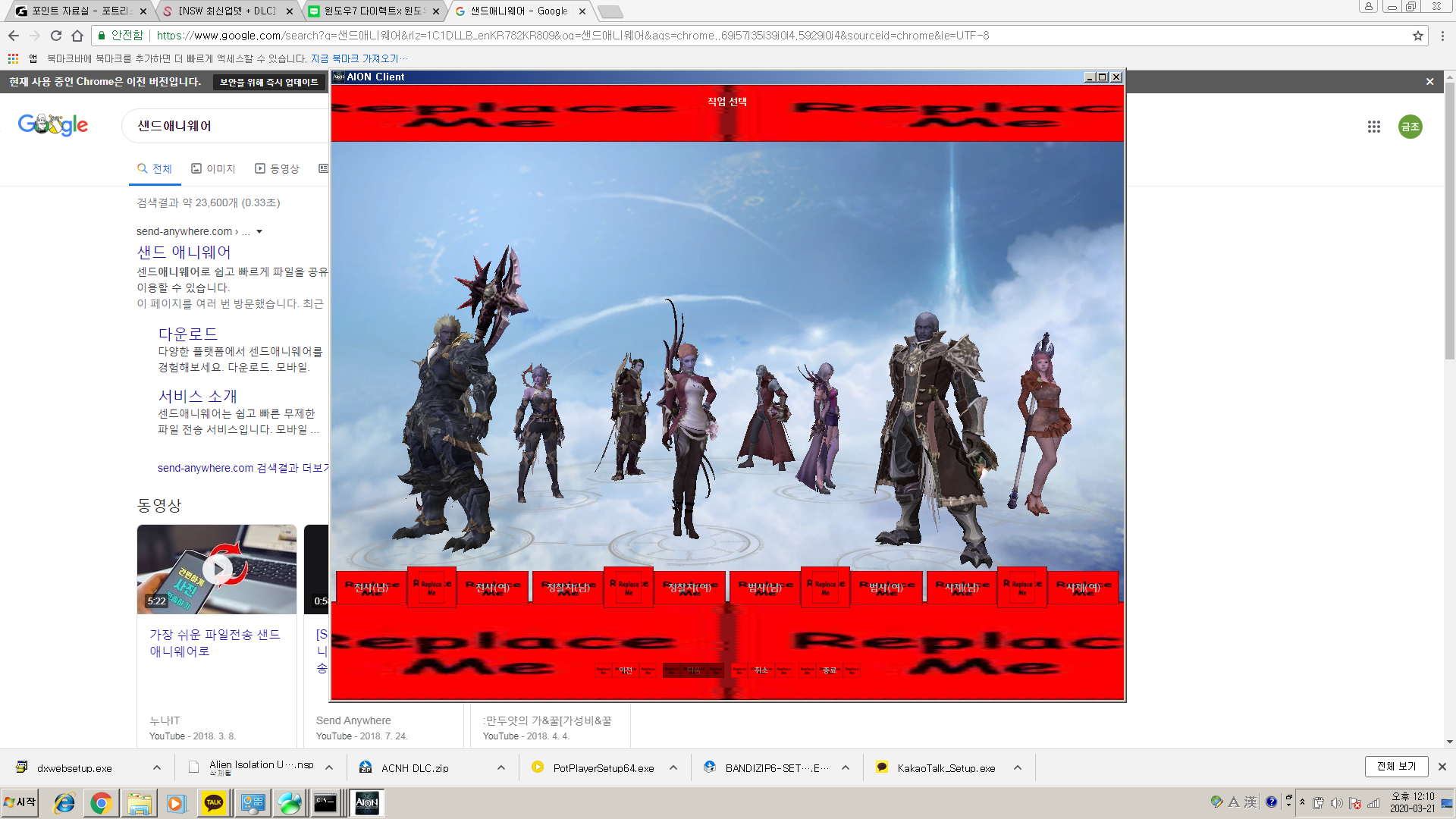Viewport: 1456px width, 819px height.
Task: Expand the send-anywhere.com result dropdown arrow
Action: pyautogui.click(x=259, y=231)
